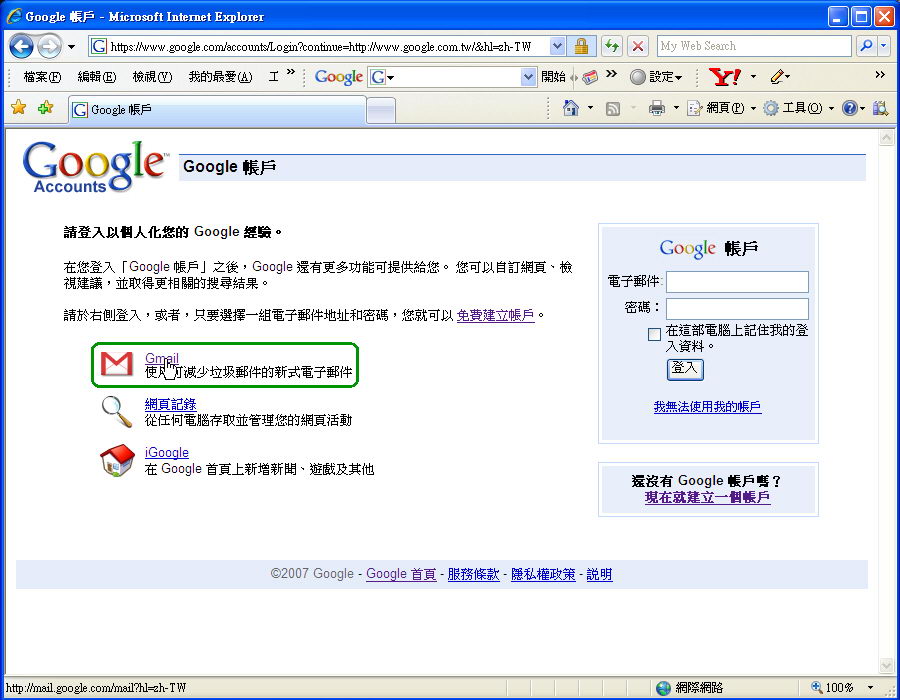The image size is (900, 700).
Task: Expand the address bar history dropdown
Action: pyautogui.click(x=557, y=46)
